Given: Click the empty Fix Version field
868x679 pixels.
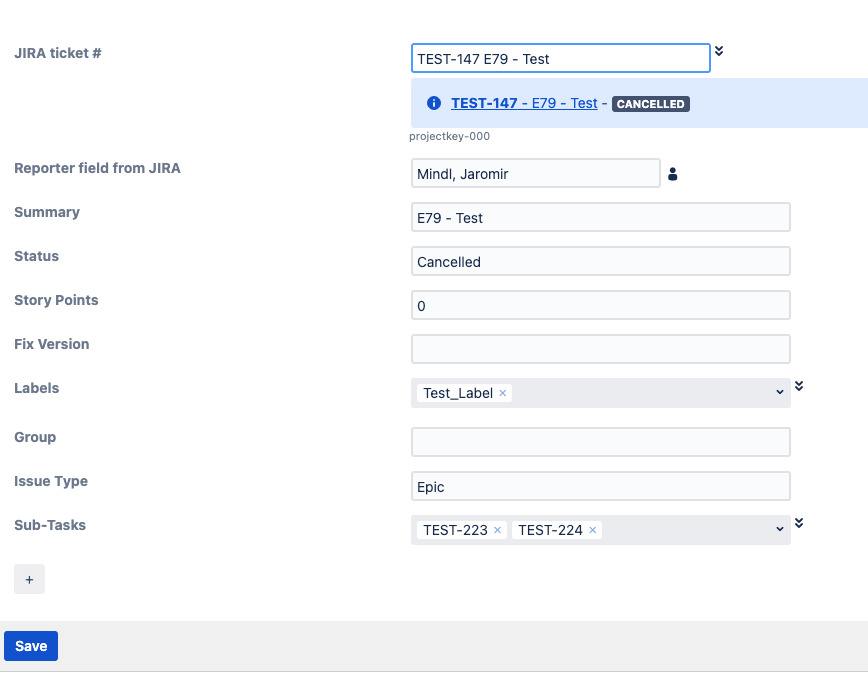Looking at the screenshot, I should click(601, 349).
